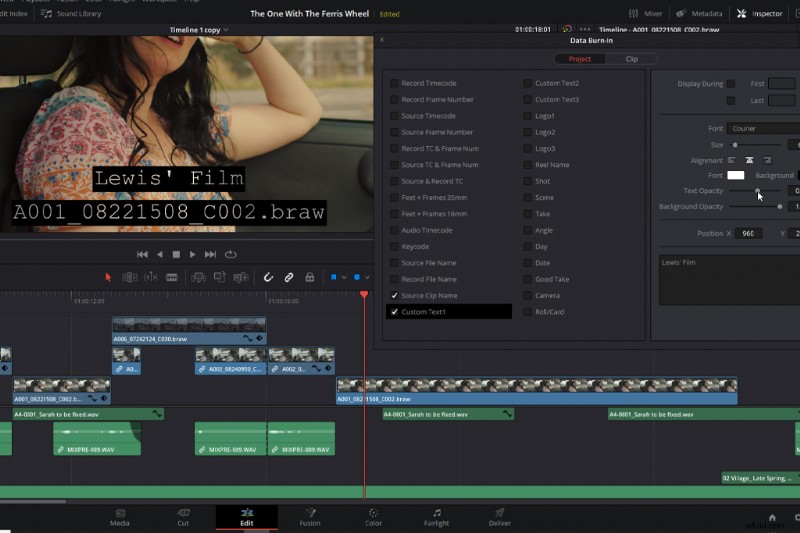Switch to the Project tab in Data Burn-In
800x533 pixels.
pyautogui.click(x=580, y=59)
